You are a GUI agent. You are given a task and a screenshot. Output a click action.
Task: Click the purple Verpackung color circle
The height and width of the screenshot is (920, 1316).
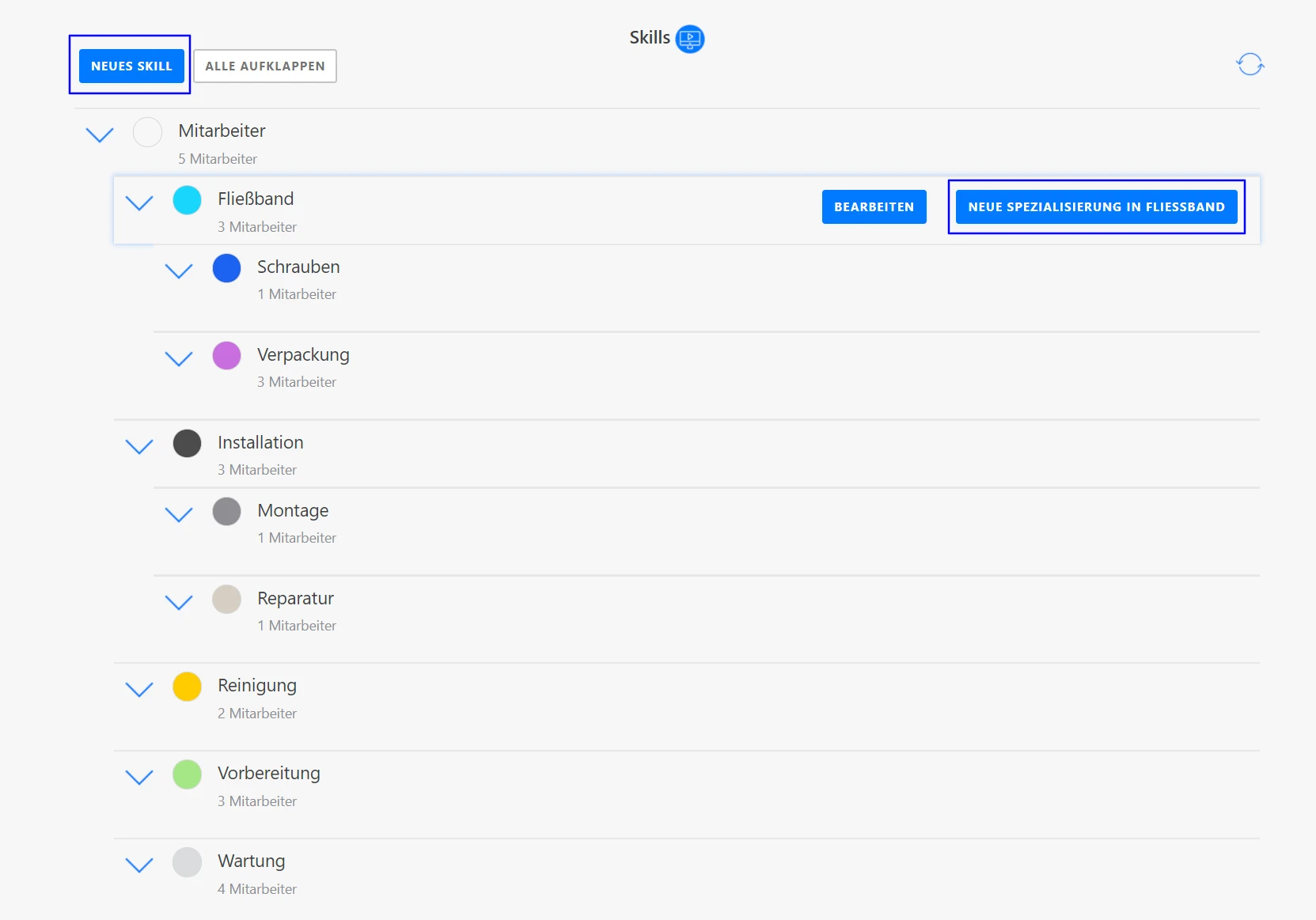point(227,356)
